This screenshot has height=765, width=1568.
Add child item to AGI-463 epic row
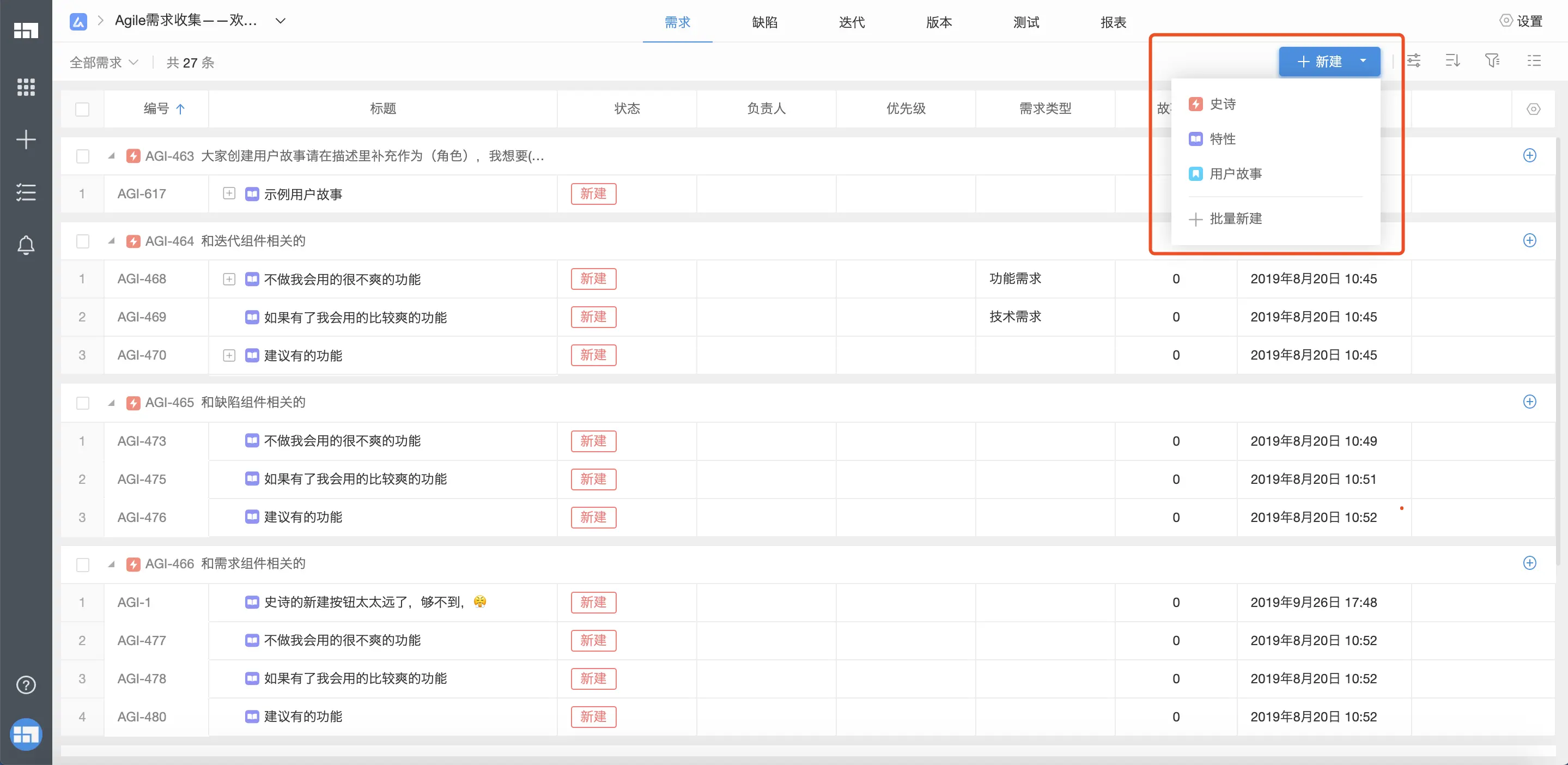(1530, 155)
